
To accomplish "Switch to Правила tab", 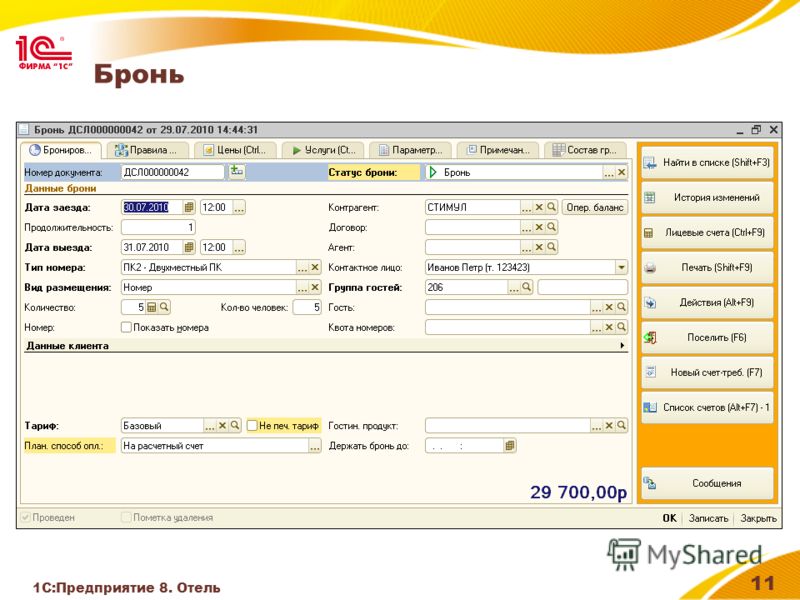I will pos(147,150).
